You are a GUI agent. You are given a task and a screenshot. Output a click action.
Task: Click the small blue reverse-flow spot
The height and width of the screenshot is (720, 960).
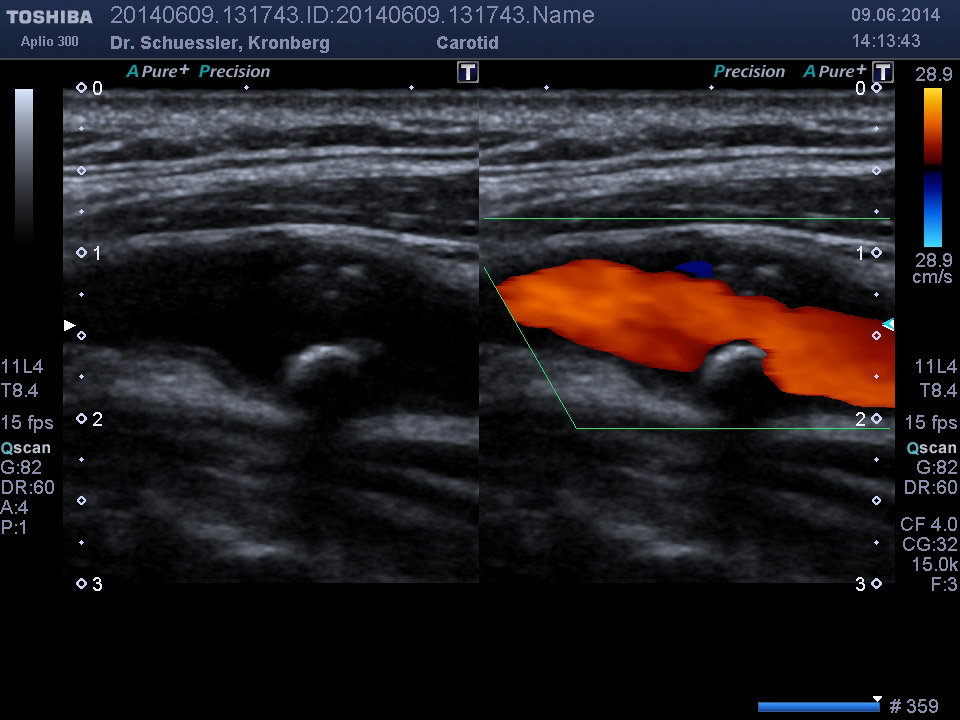coord(694,269)
